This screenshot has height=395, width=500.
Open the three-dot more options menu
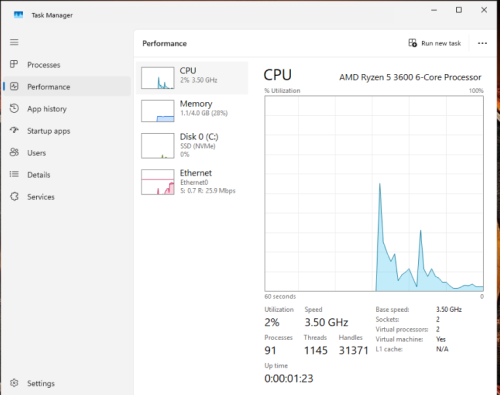(482, 43)
